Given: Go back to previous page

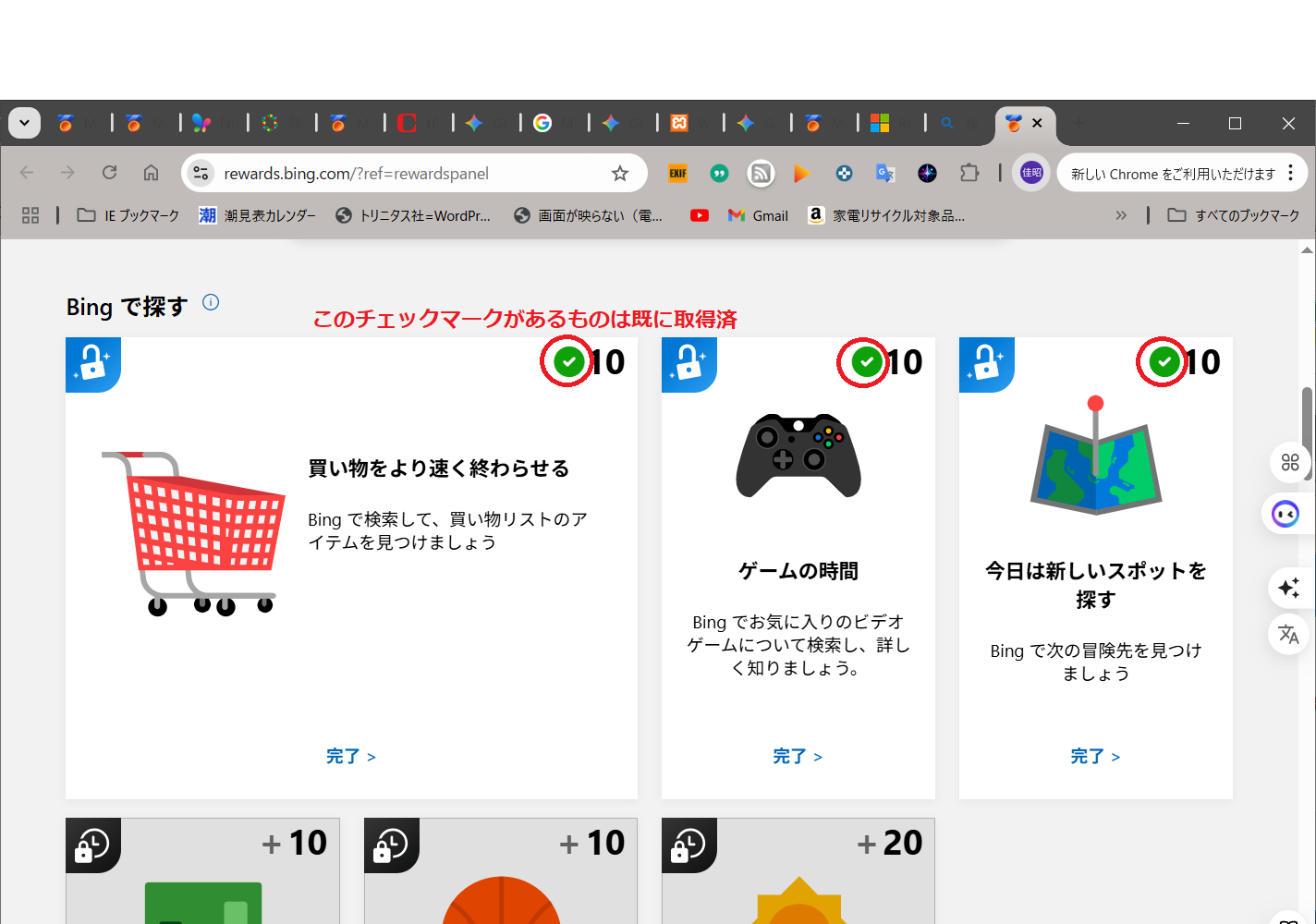Looking at the screenshot, I should [27, 173].
